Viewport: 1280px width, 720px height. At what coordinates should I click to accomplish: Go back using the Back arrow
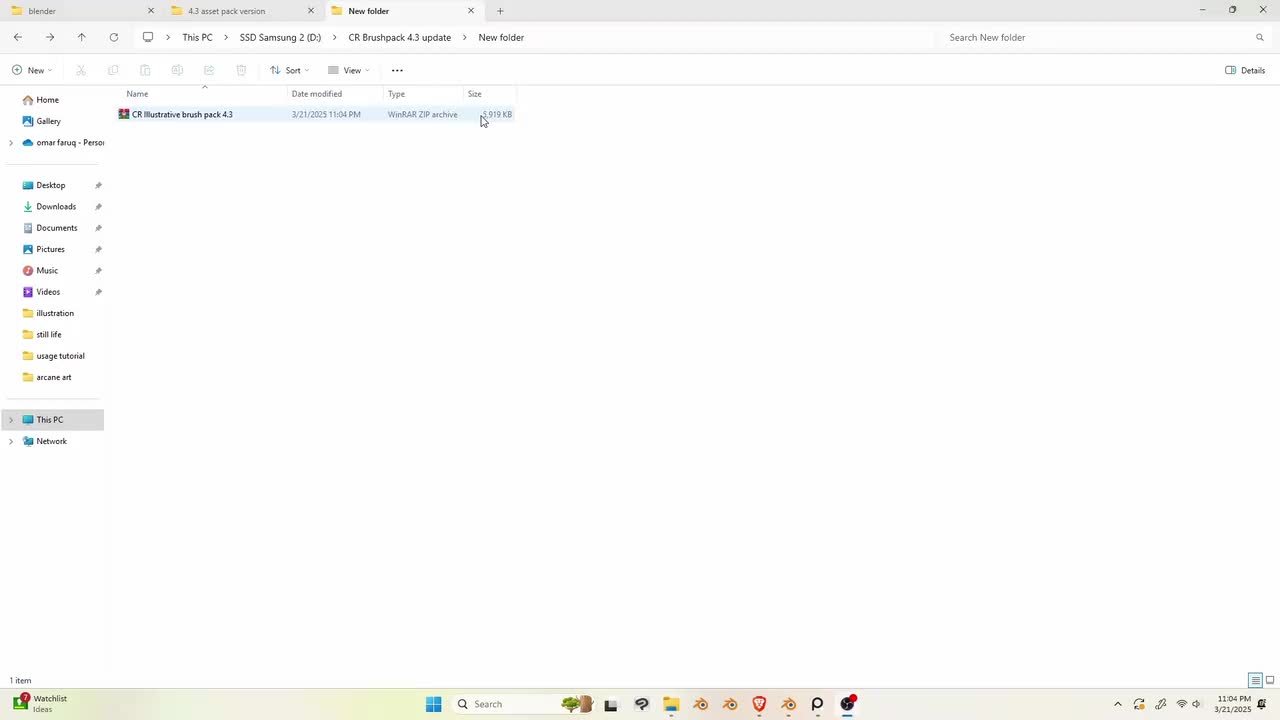pyautogui.click(x=18, y=37)
